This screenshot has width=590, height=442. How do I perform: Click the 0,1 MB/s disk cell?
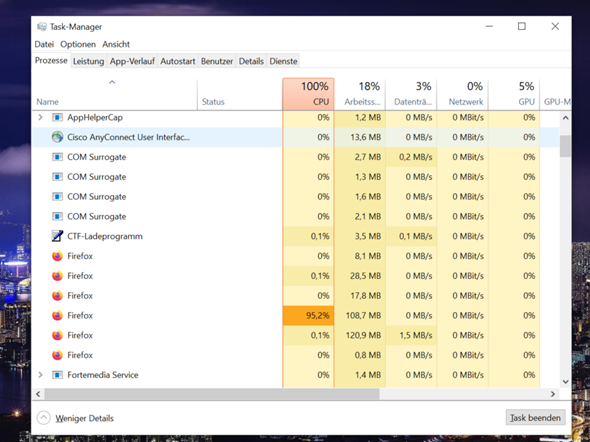pos(411,236)
